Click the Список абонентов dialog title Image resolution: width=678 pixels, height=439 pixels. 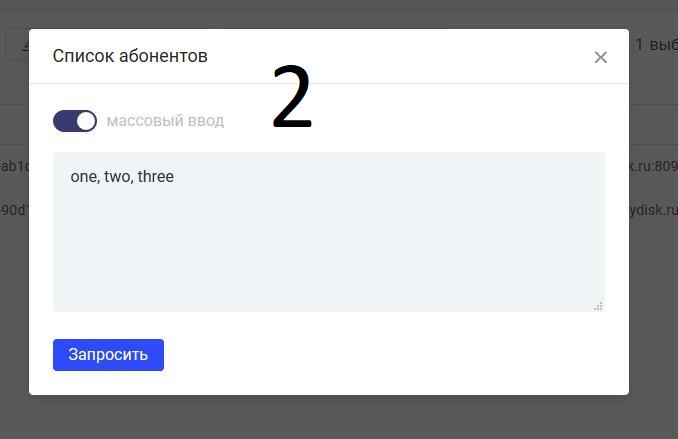coord(130,56)
